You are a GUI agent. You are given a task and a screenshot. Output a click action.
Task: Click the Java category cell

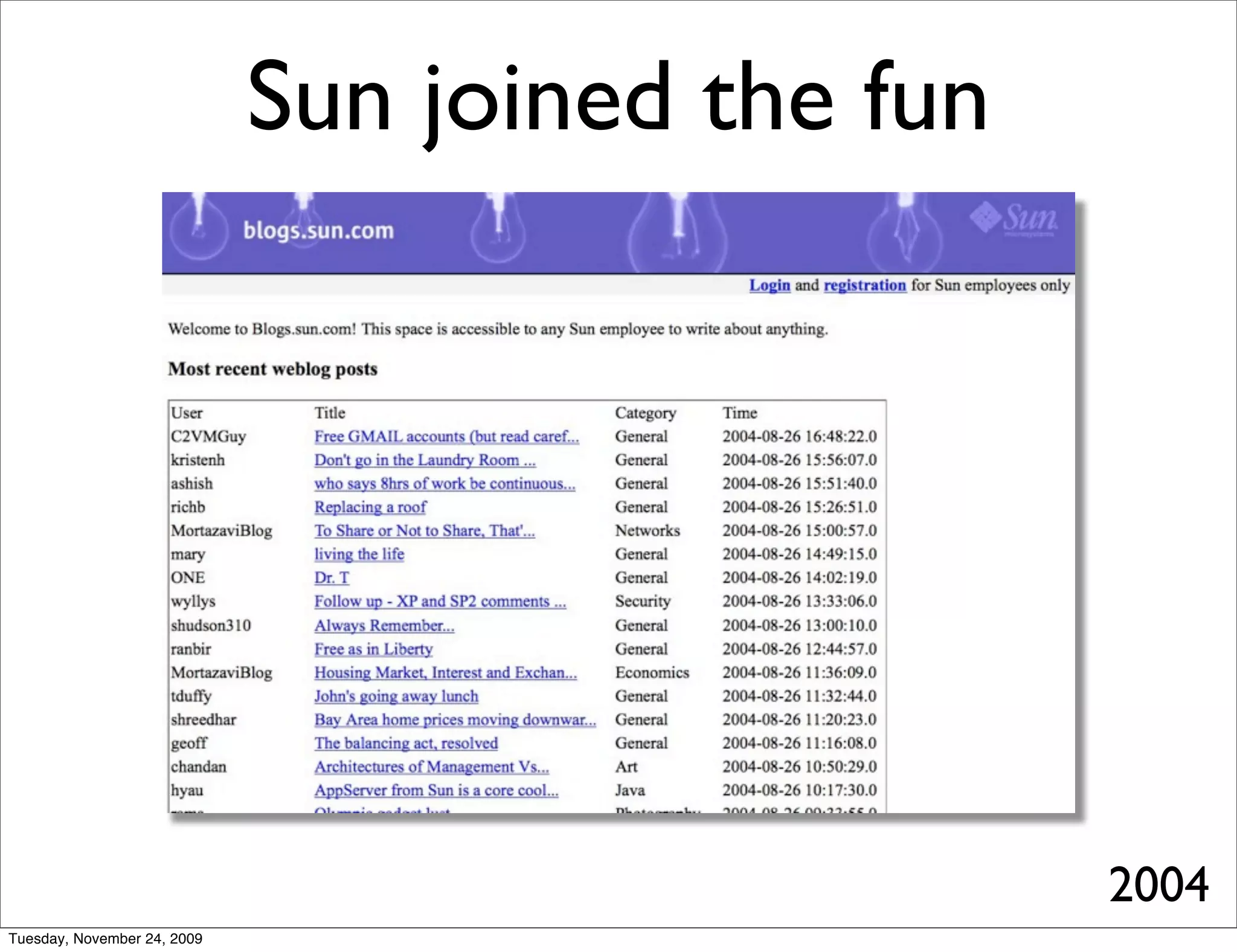coord(630,791)
